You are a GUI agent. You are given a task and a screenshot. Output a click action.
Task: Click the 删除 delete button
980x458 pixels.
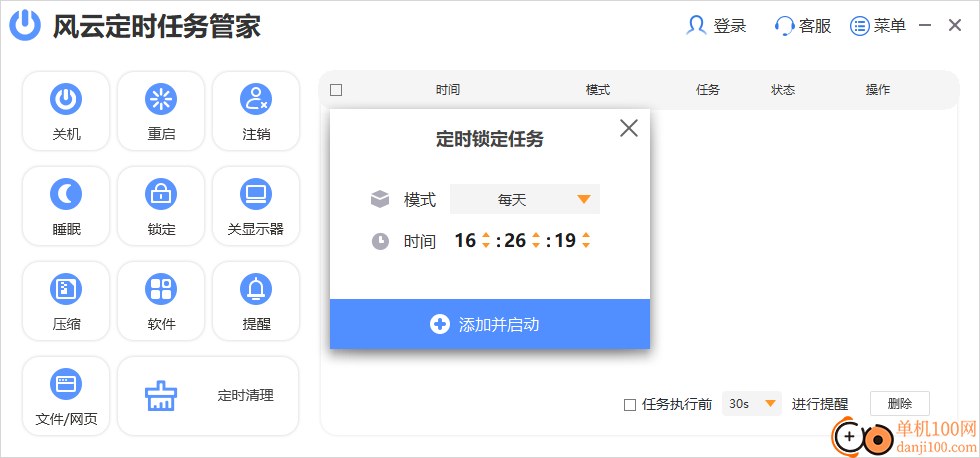(x=900, y=404)
